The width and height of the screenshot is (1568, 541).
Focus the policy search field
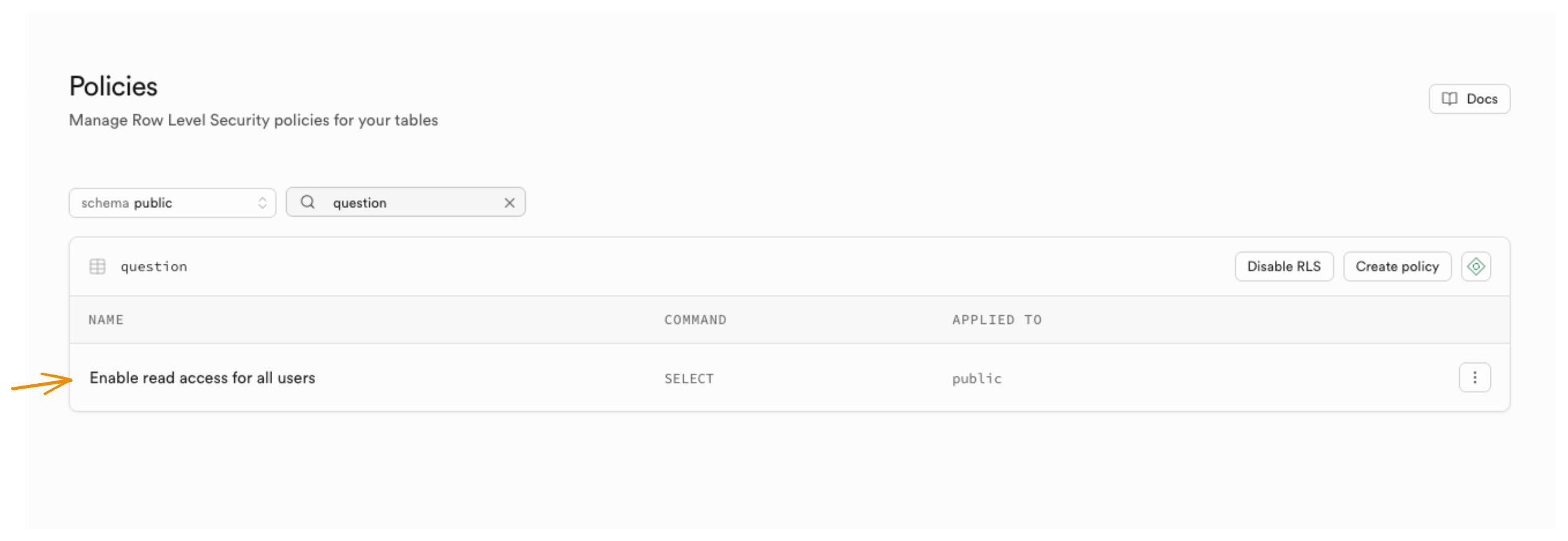(x=410, y=203)
